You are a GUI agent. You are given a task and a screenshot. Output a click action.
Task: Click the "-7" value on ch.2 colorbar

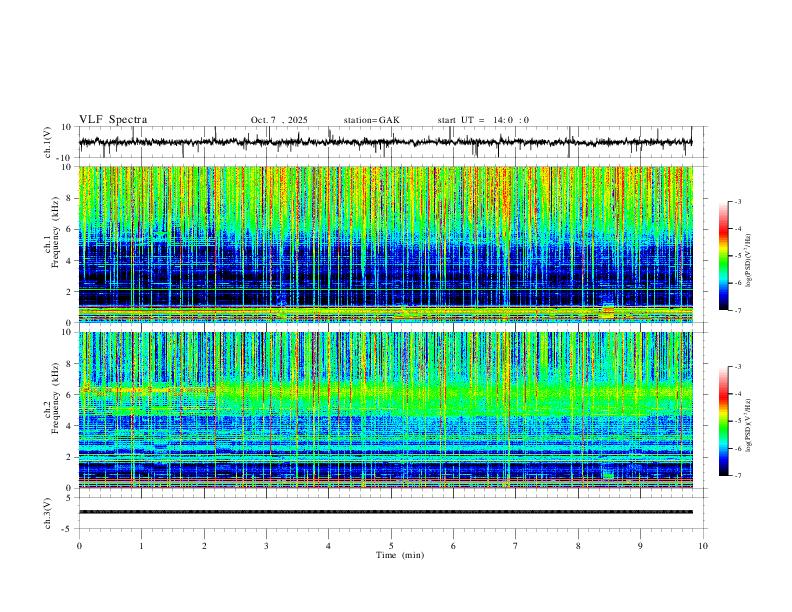tap(737, 476)
